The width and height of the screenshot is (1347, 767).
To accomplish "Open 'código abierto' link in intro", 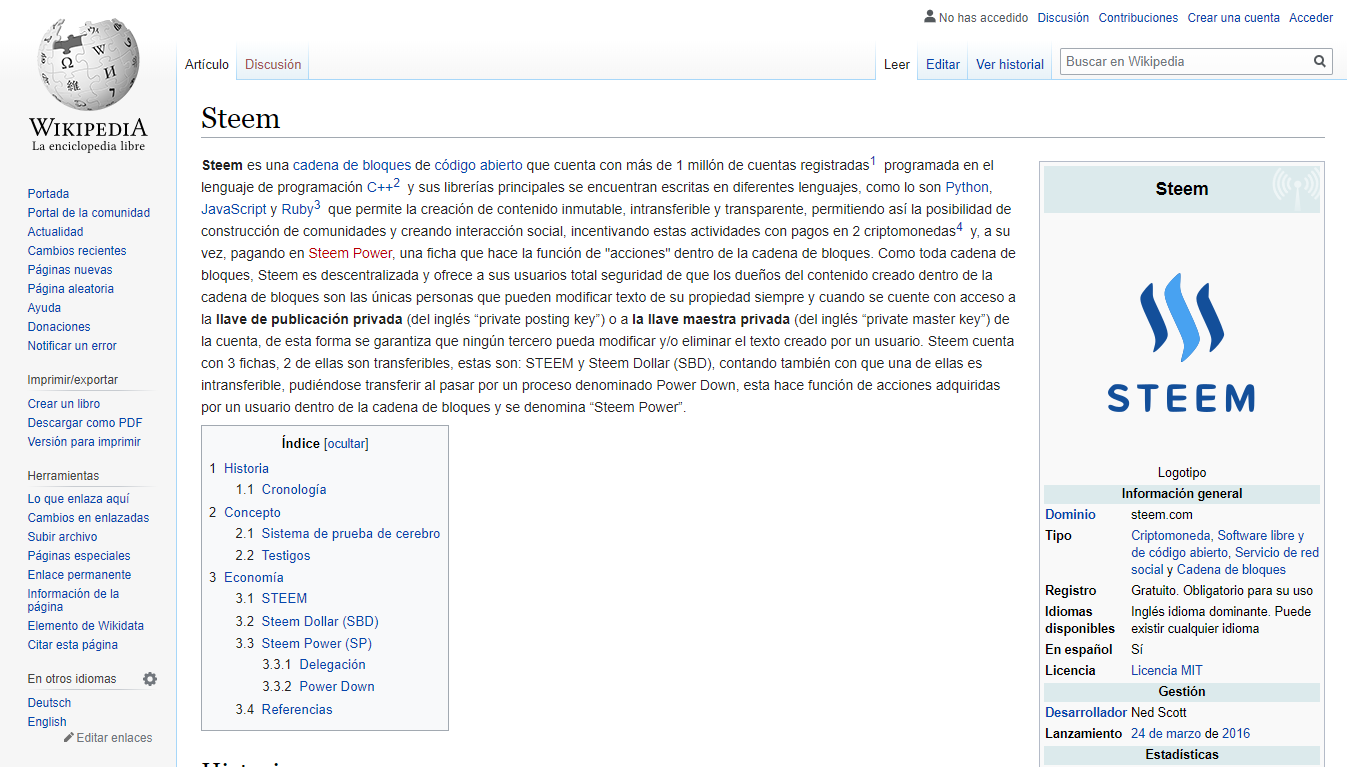I will tap(478, 165).
